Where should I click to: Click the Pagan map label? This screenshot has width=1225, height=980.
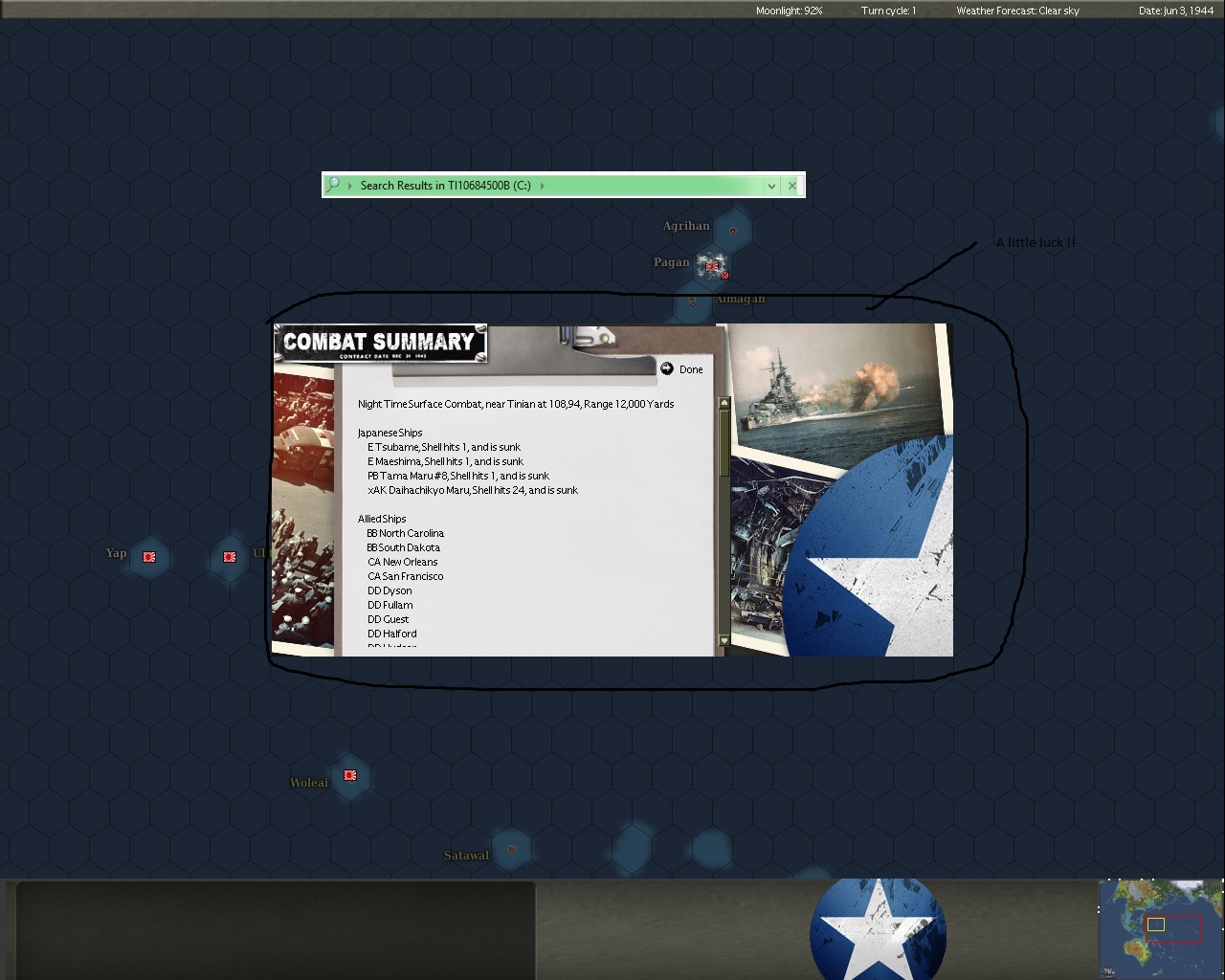point(671,262)
